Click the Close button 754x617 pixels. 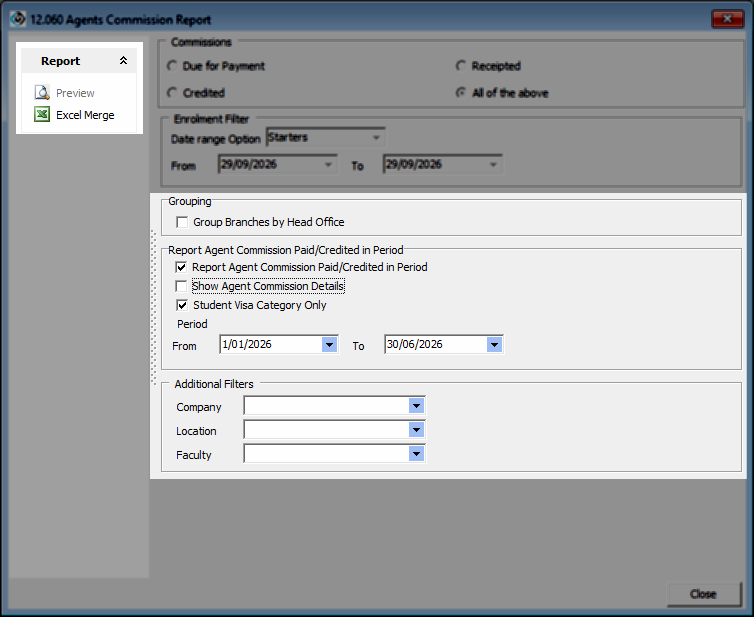click(x=704, y=594)
